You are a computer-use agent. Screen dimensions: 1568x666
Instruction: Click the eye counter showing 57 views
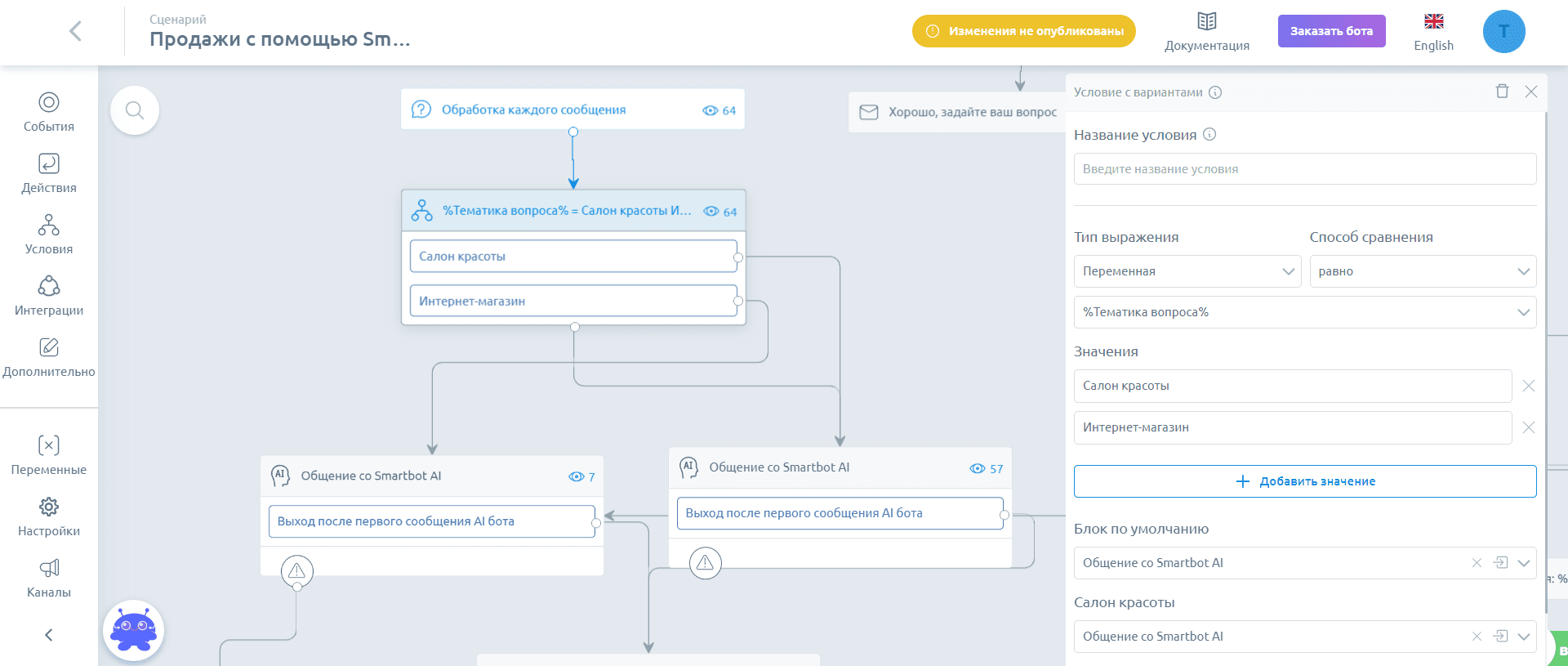[987, 468]
